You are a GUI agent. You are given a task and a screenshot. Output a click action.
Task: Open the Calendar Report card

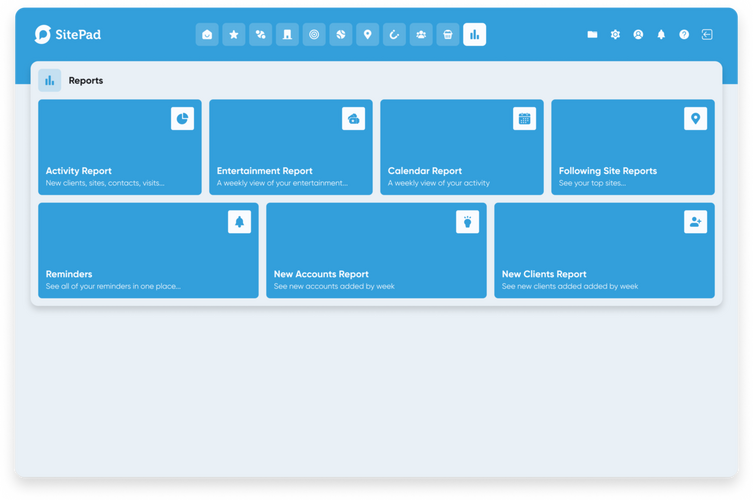click(x=462, y=147)
